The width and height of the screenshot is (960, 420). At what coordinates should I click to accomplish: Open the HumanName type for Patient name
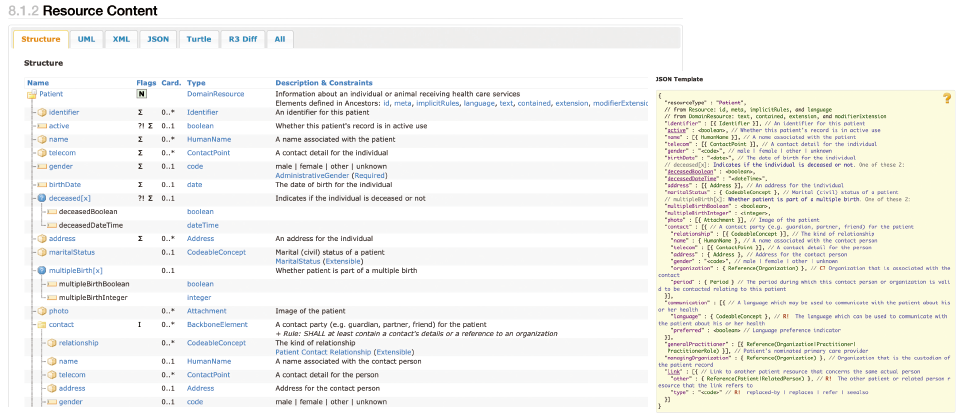pyautogui.click(x=209, y=140)
